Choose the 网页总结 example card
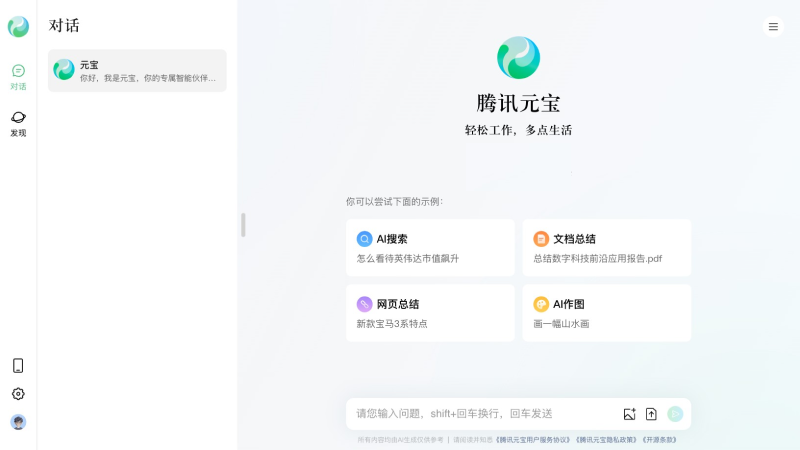Image resolution: width=800 pixels, height=450 pixels. click(430, 312)
